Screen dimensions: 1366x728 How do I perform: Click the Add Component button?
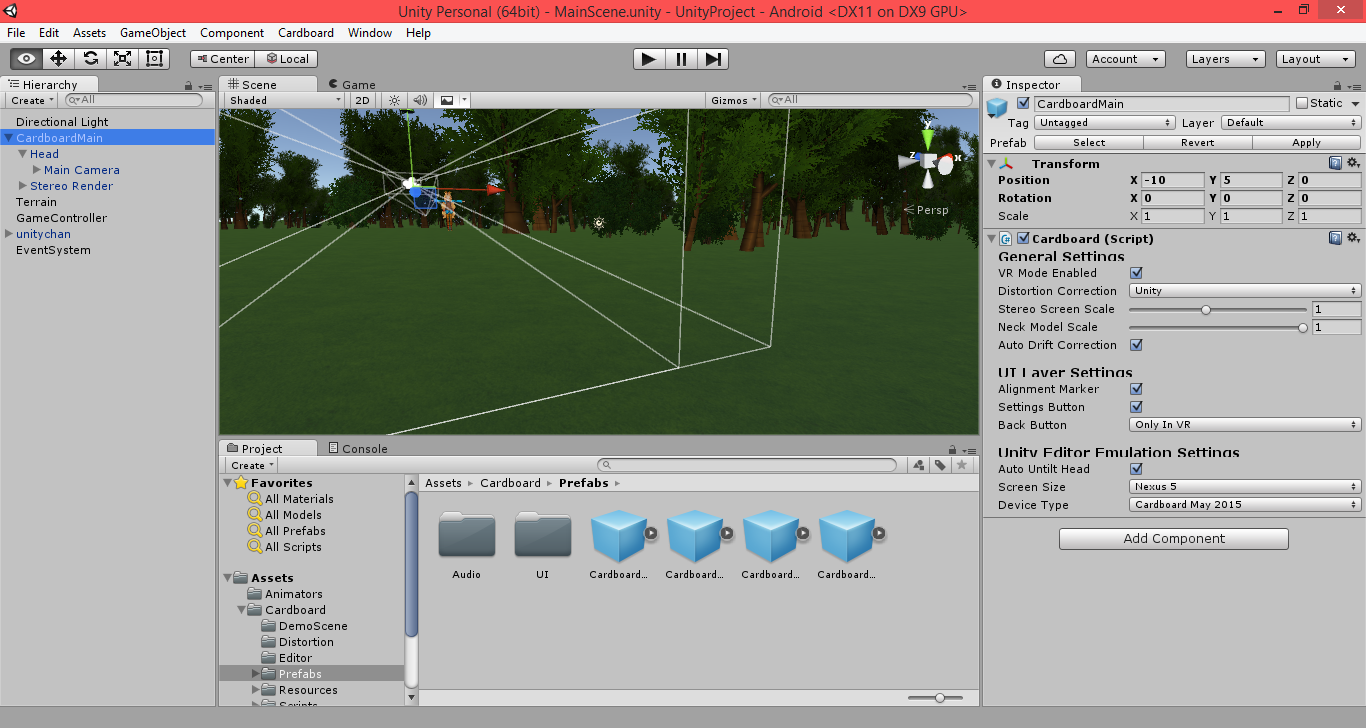point(1174,539)
